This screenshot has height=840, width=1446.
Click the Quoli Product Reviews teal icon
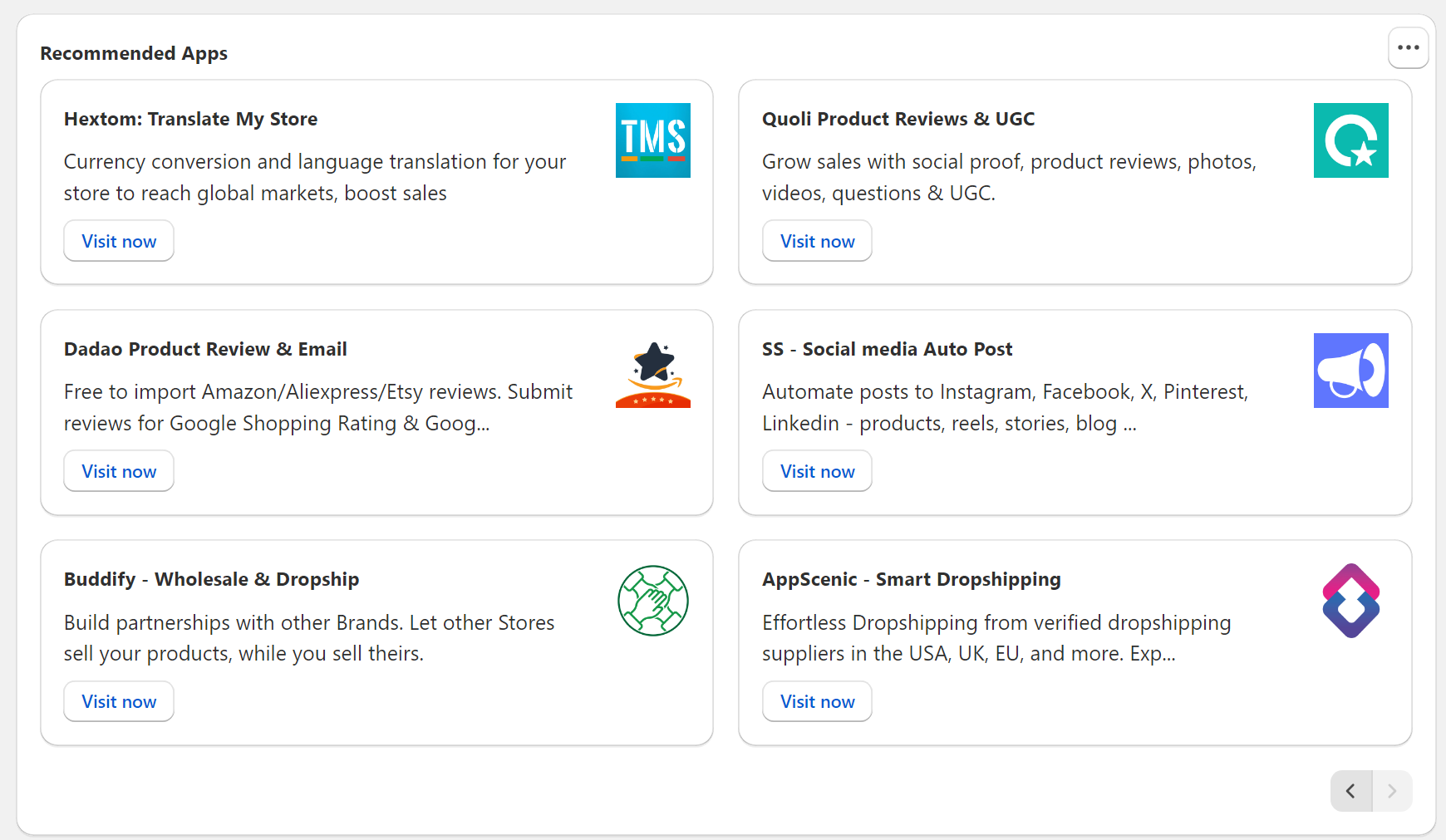pyautogui.click(x=1350, y=140)
